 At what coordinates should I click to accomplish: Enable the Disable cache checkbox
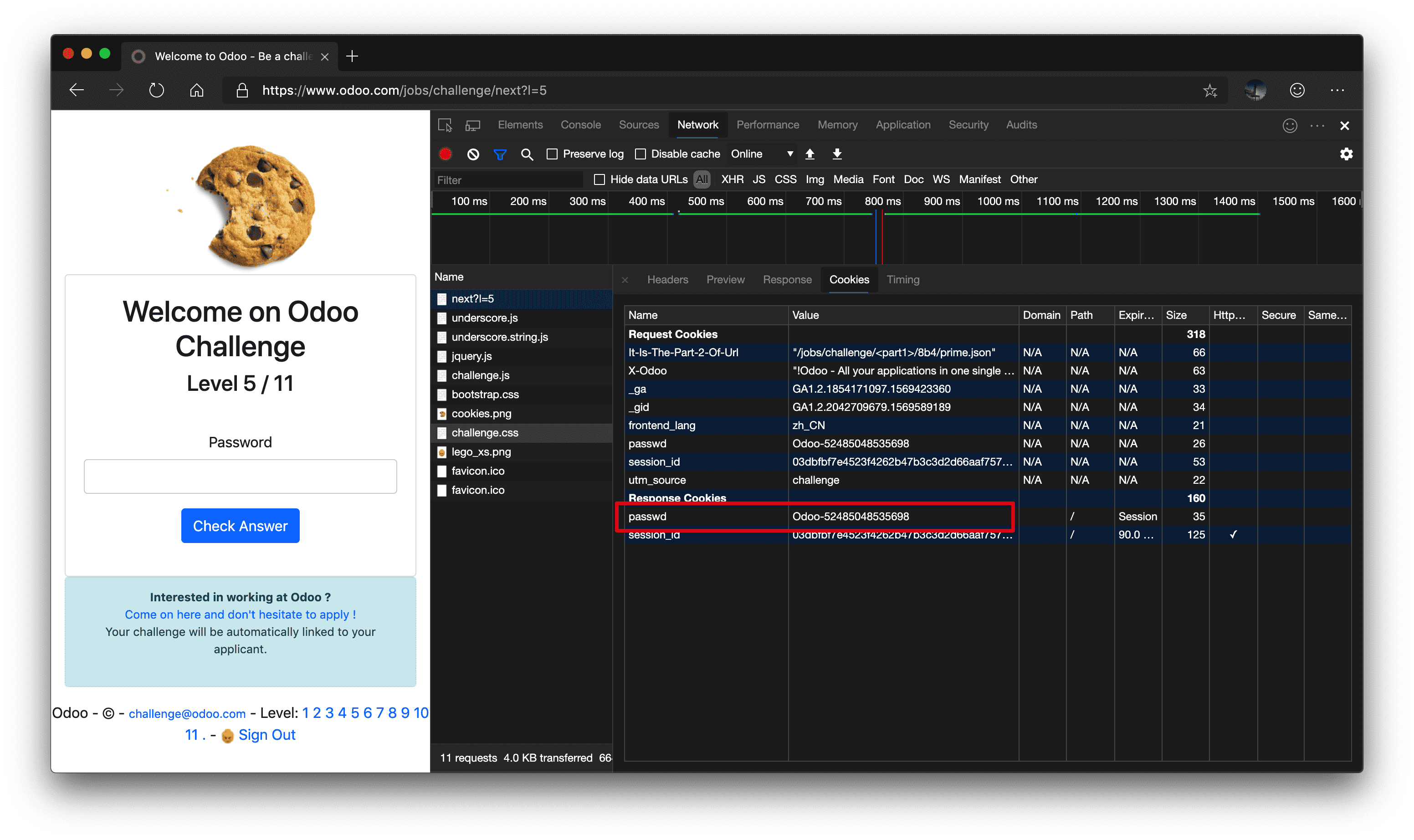pos(640,154)
